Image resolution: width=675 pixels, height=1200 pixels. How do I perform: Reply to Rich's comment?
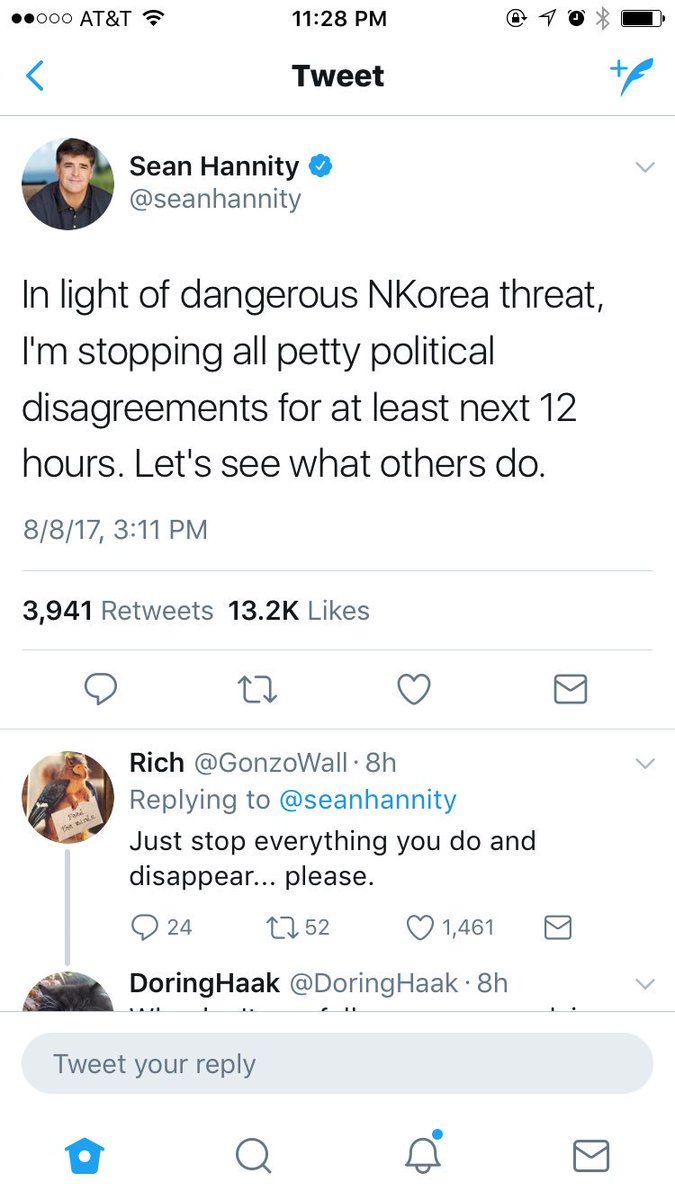click(x=145, y=927)
